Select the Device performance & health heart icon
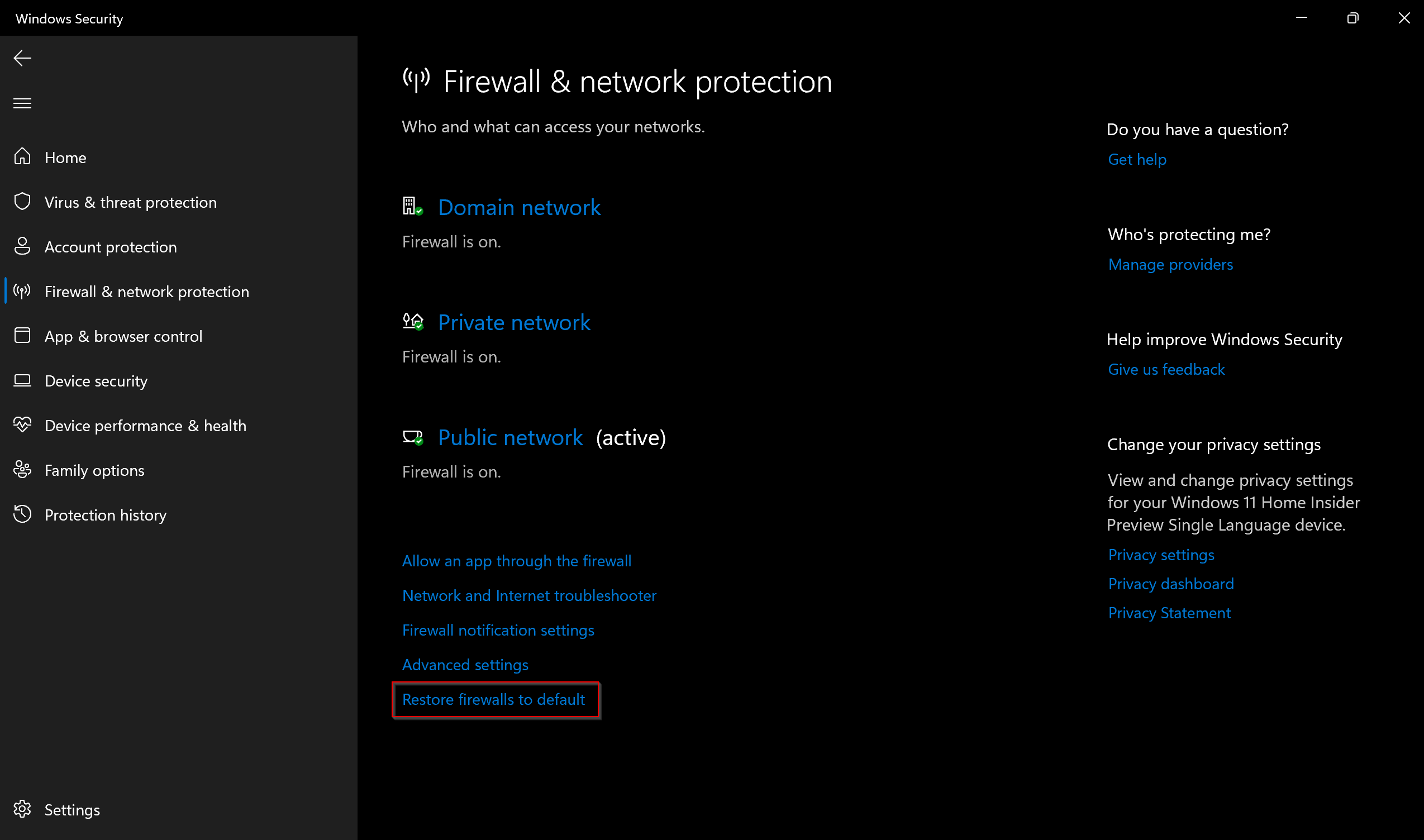The image size is (1424, 840). [x=22, y=424]
